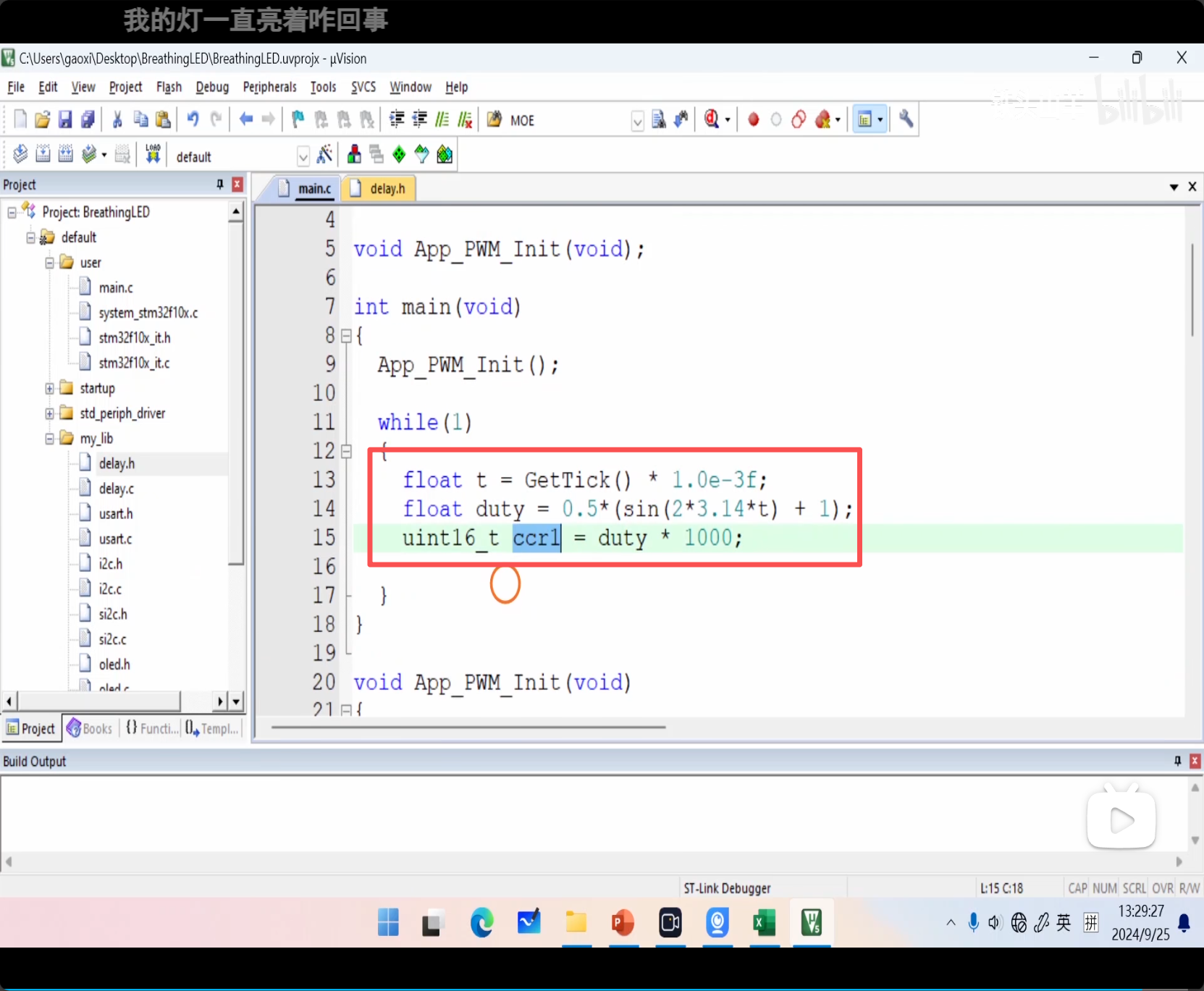The height and width of the screenshot is (991, 1204).
Task: Close the active editor tab with X
Action: click(x=1192, y=187)
